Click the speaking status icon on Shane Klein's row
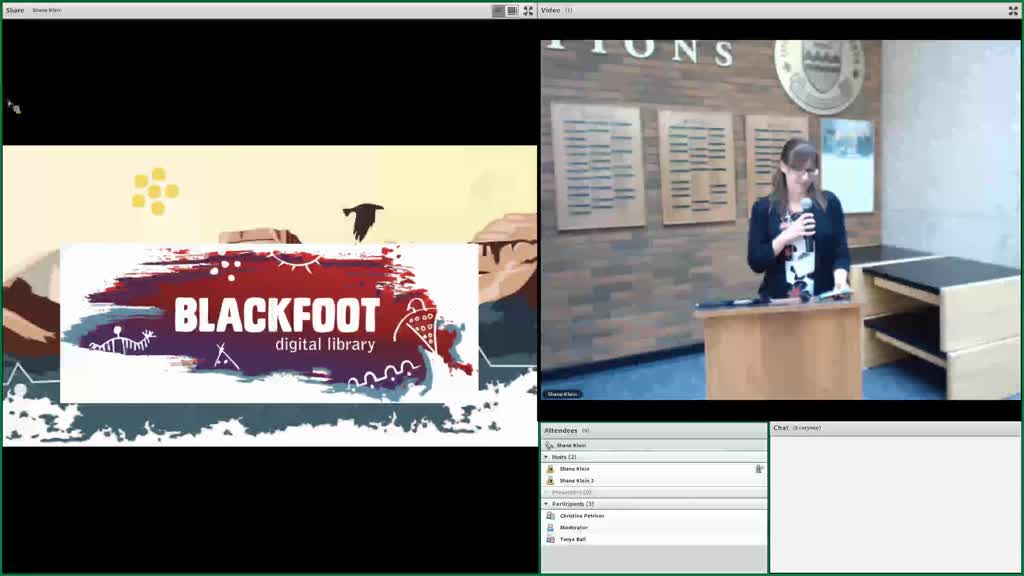 pos(760,469)
